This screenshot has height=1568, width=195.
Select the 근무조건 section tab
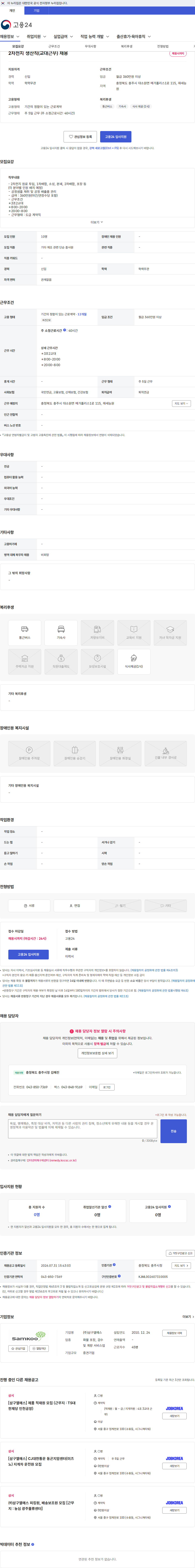[x=54, y=46]
